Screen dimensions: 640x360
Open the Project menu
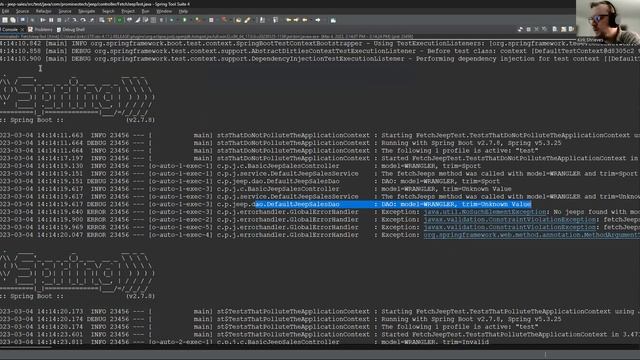point(128,11)
